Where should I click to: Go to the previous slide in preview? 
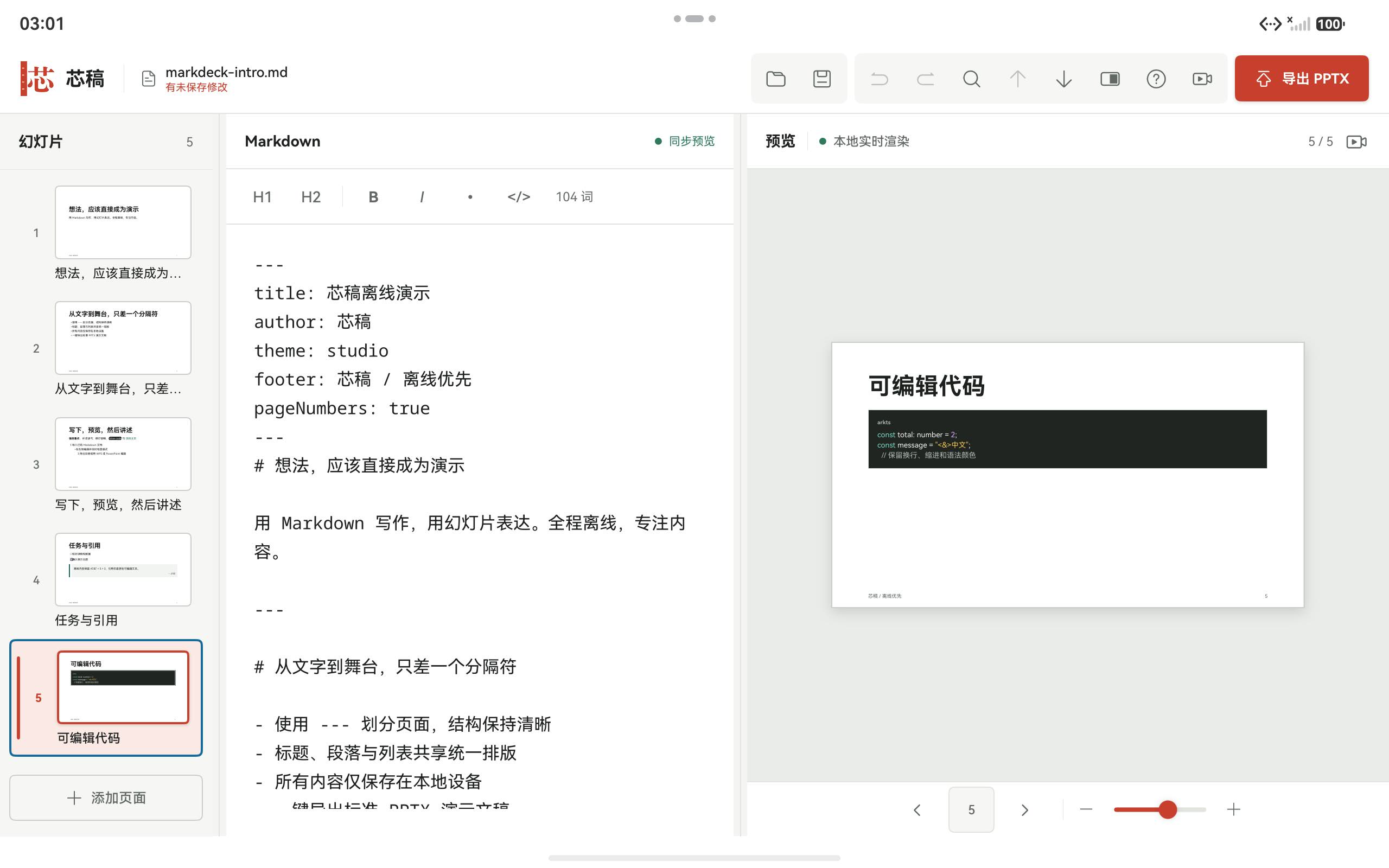click(x=917, y=809)
